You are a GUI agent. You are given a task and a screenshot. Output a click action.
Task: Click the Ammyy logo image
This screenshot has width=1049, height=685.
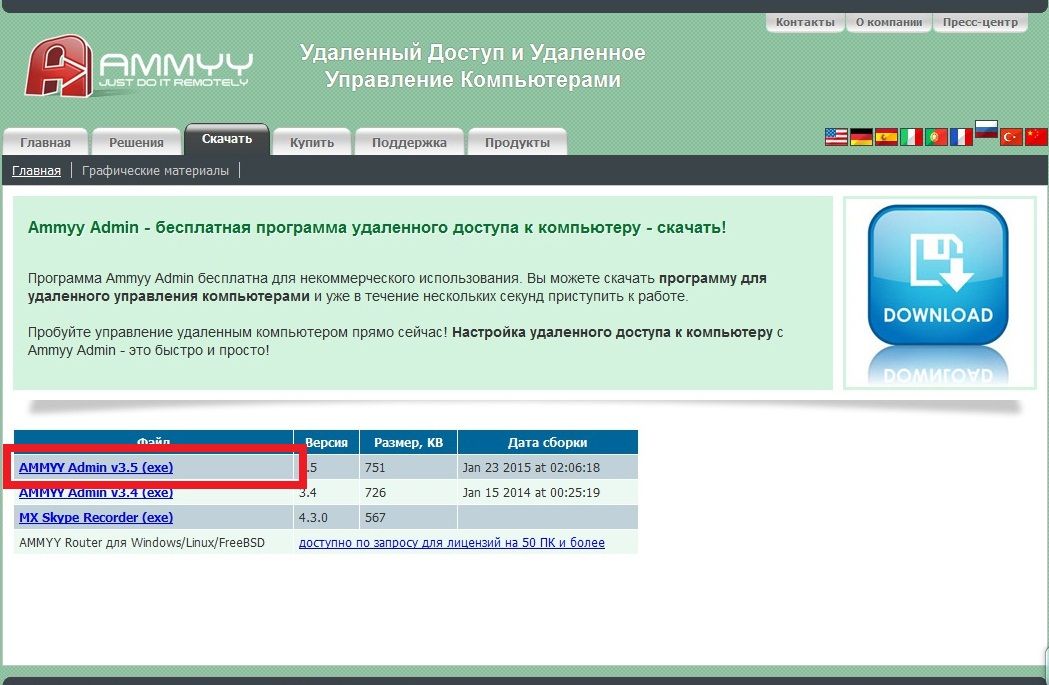click(x=139, y=67)
